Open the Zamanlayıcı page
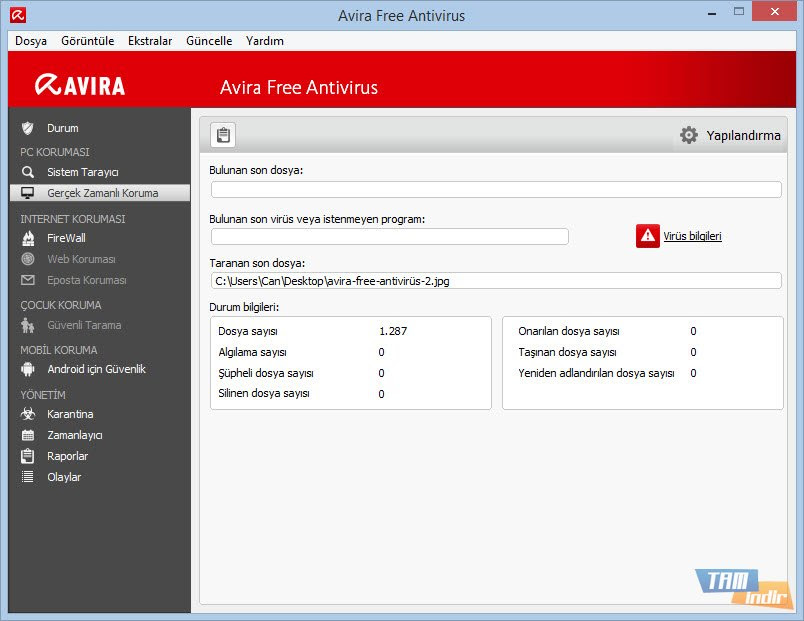804x621 pixels. [x=75, y=435]
